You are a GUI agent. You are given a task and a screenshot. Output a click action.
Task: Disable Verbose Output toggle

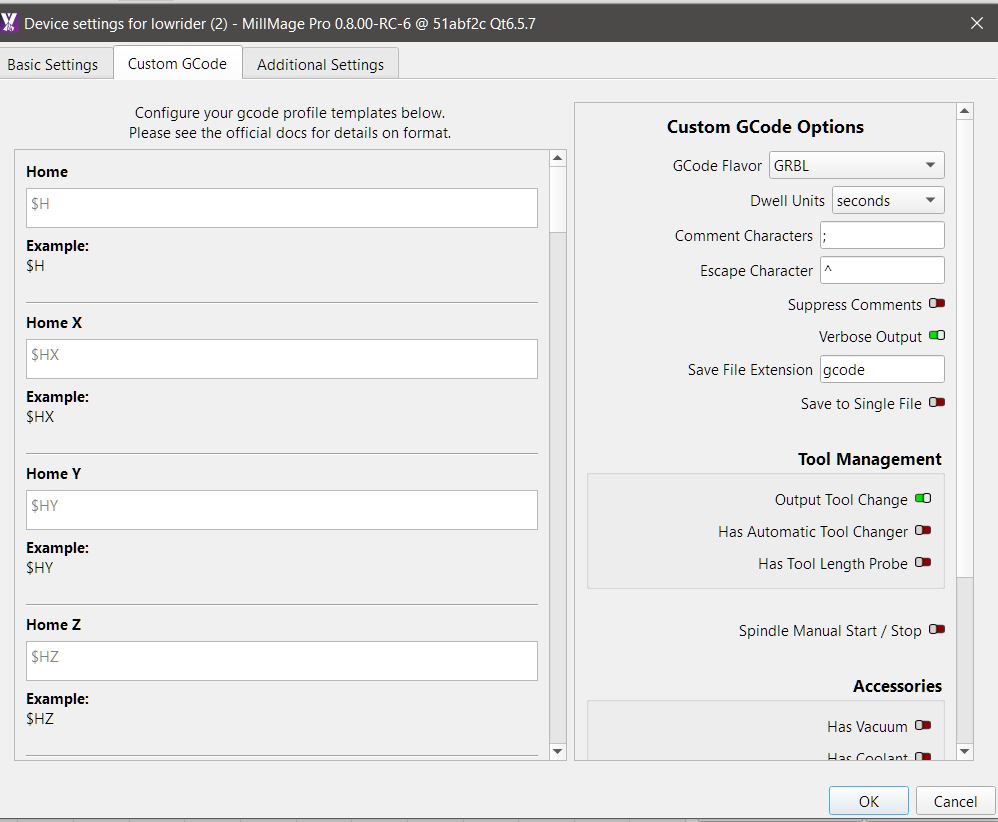[x=936, y=336]
